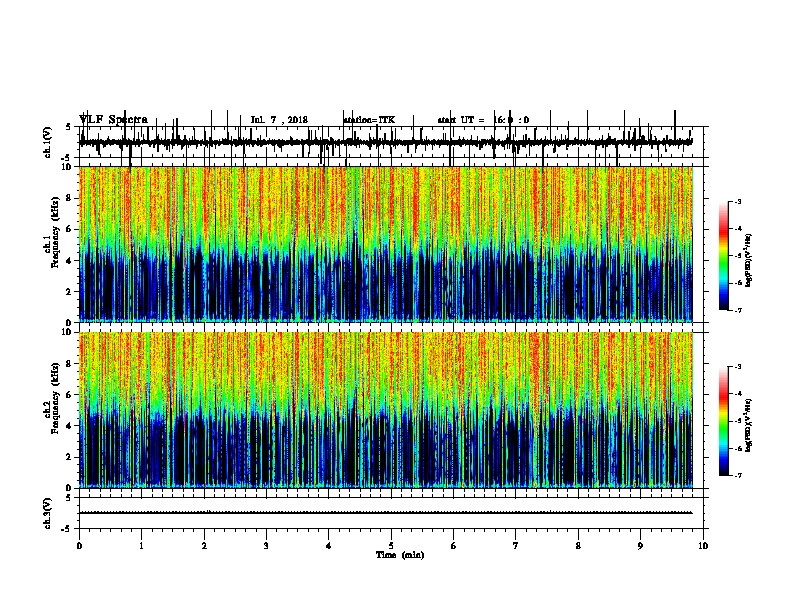
Task: Click the "VLF Spectra" plot title
Action: coord(113,120)
